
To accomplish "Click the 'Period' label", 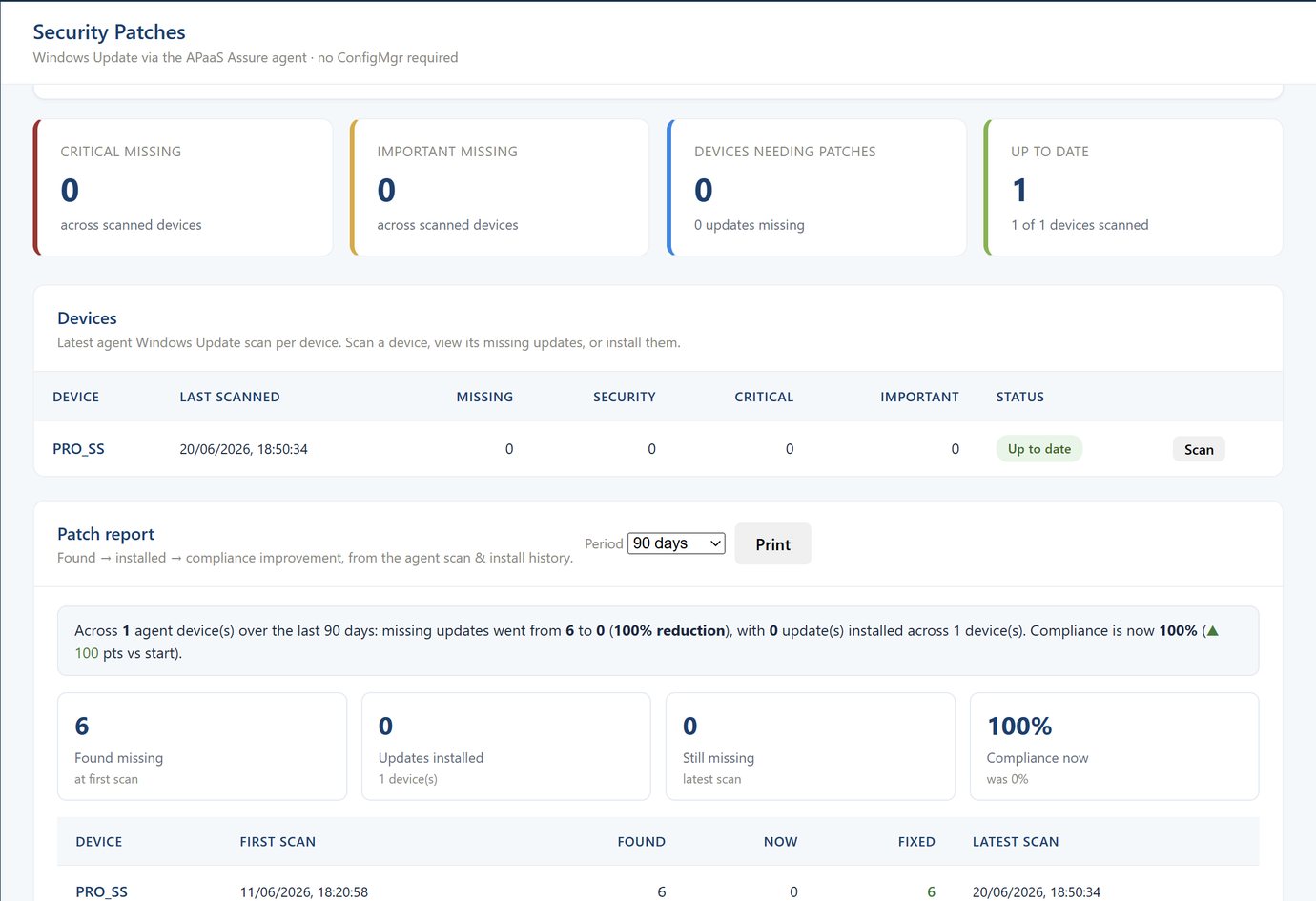I will click(604, 543).
